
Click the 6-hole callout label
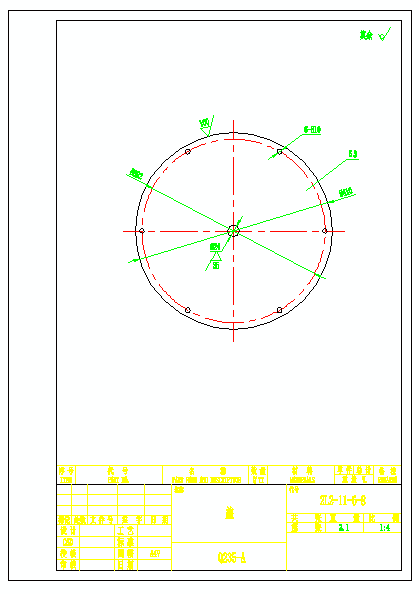[x=312, y=130]
